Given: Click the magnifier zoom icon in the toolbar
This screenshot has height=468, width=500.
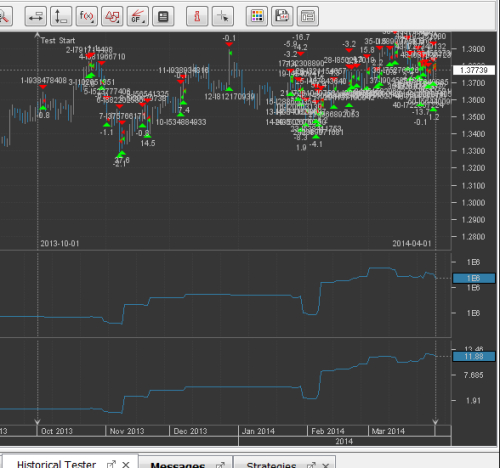Looking at the screenshot, I should point(5,16).
